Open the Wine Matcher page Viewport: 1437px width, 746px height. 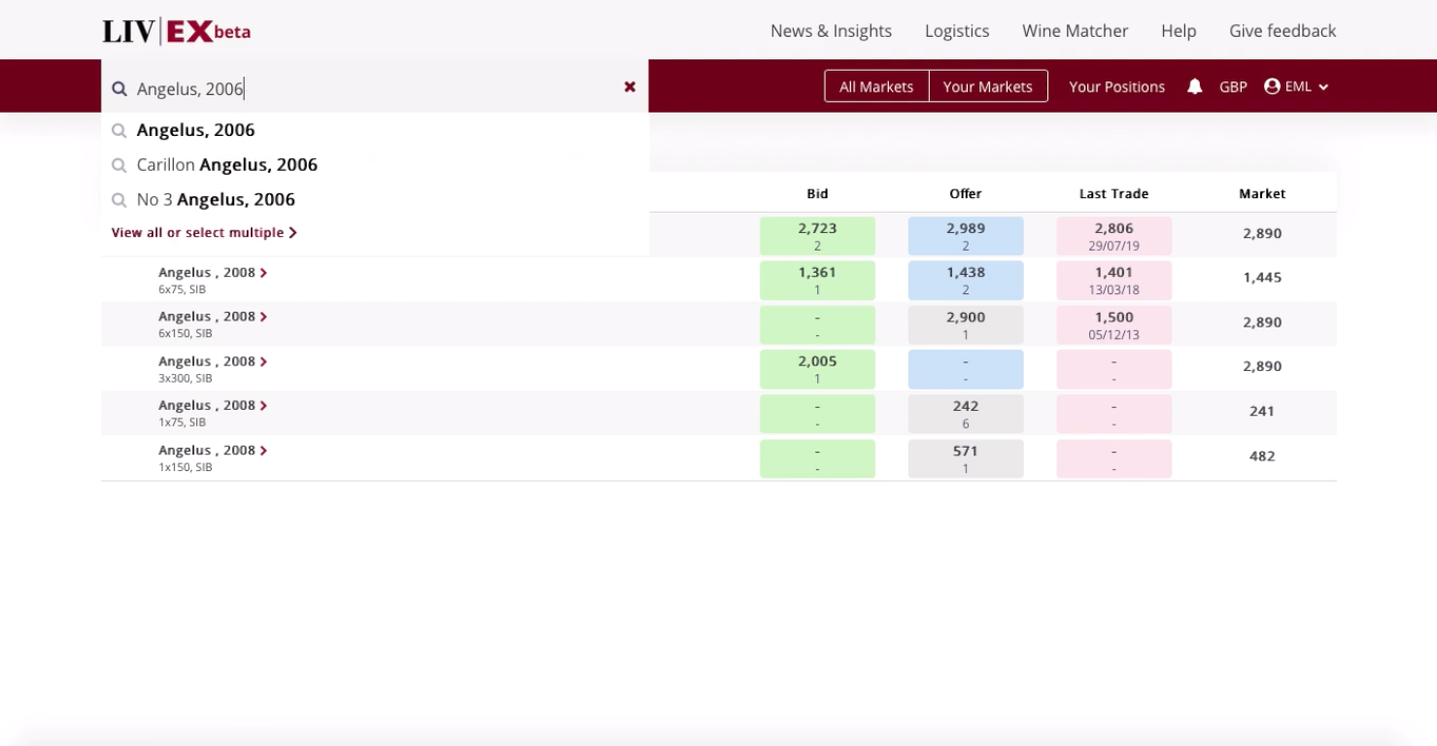[1075, 31]
